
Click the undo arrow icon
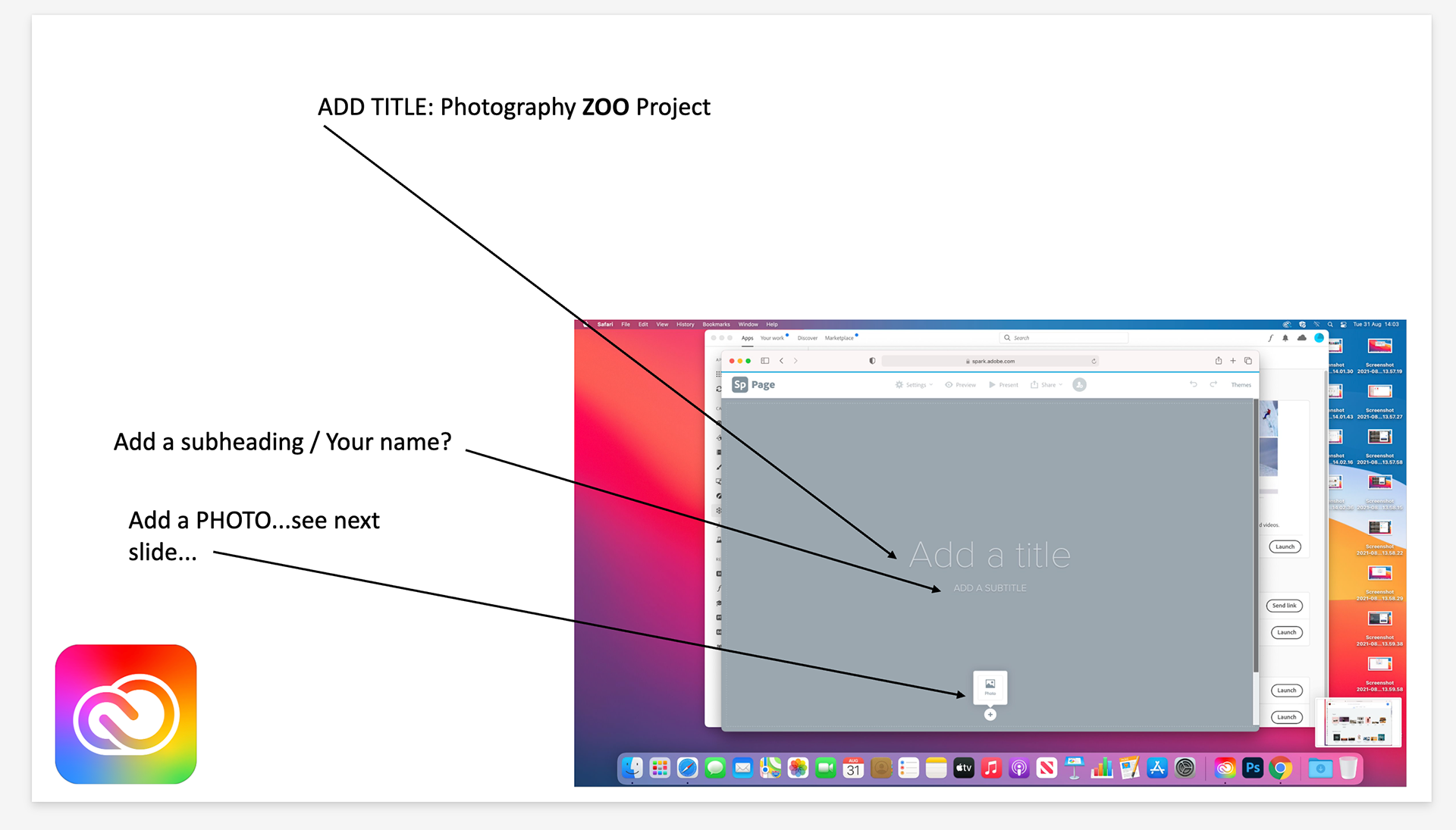point(1193,384)
